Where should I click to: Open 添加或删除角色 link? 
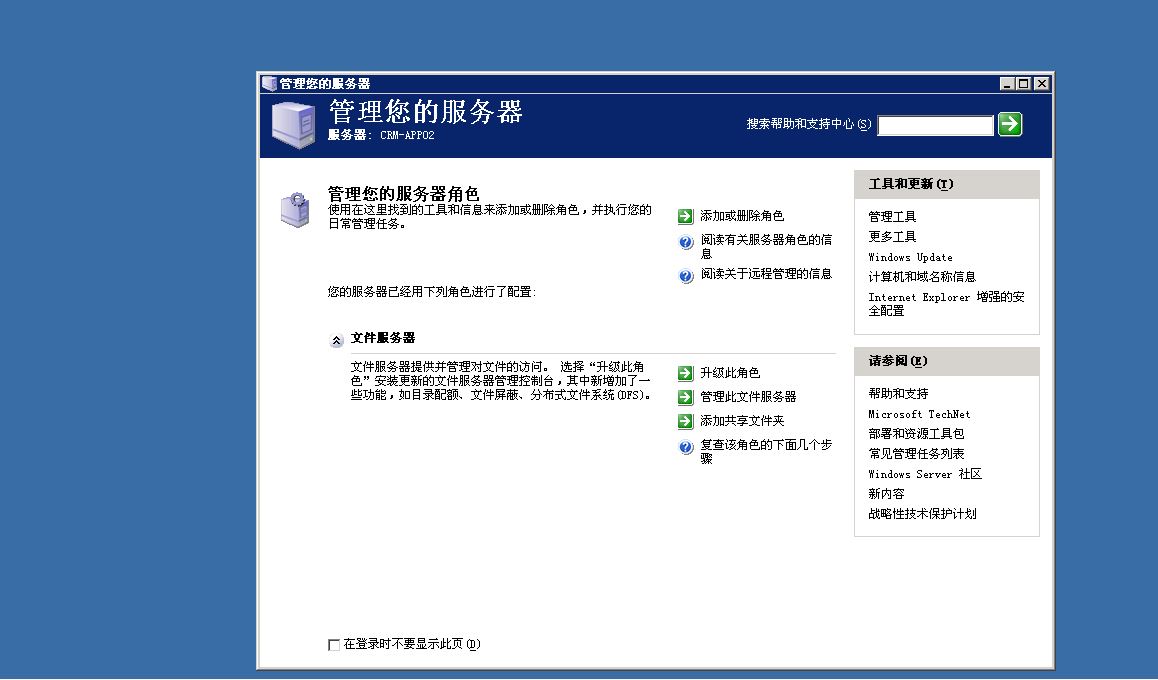(x=741, y=216)
